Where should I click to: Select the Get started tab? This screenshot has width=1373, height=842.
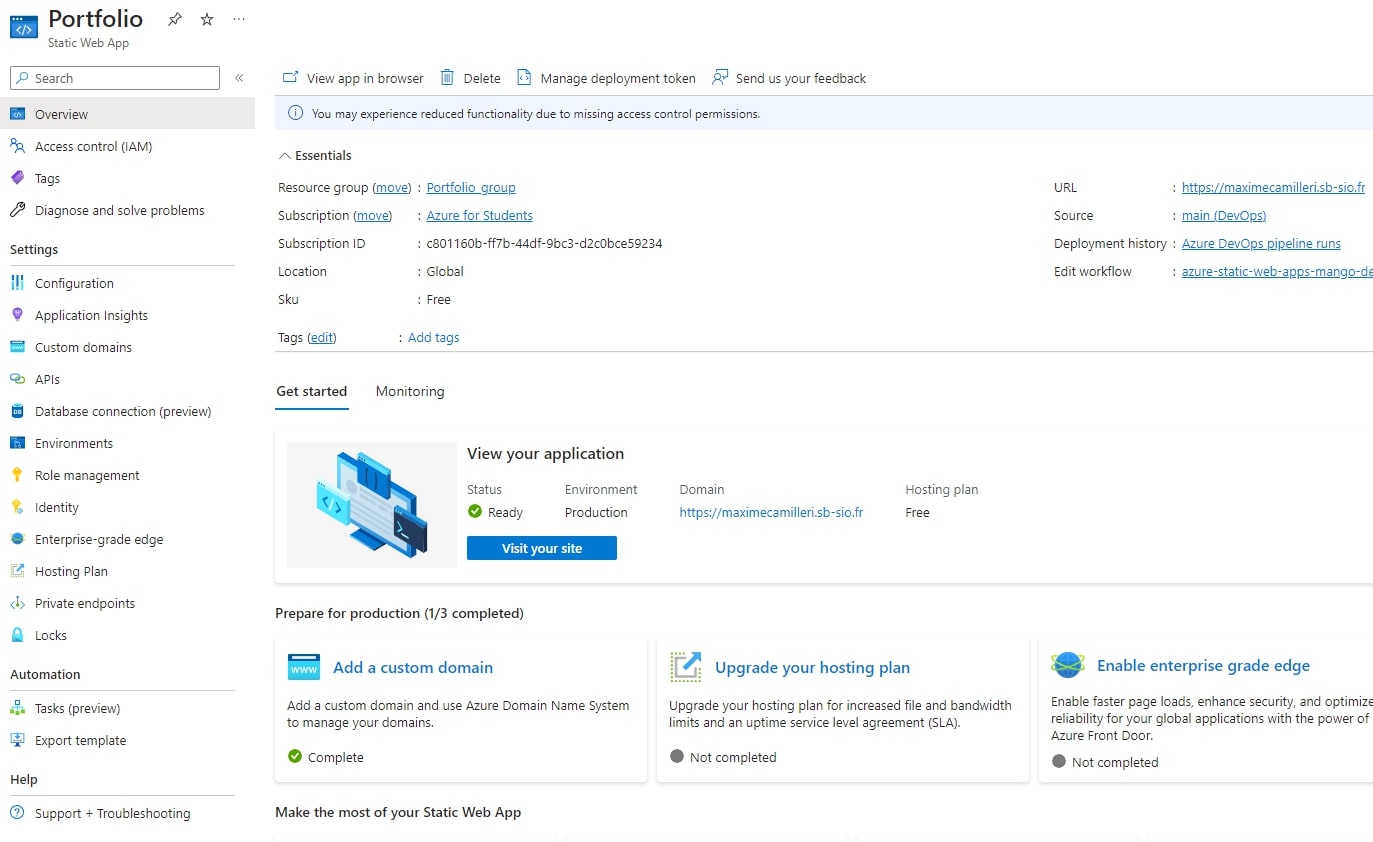point(312,392)
